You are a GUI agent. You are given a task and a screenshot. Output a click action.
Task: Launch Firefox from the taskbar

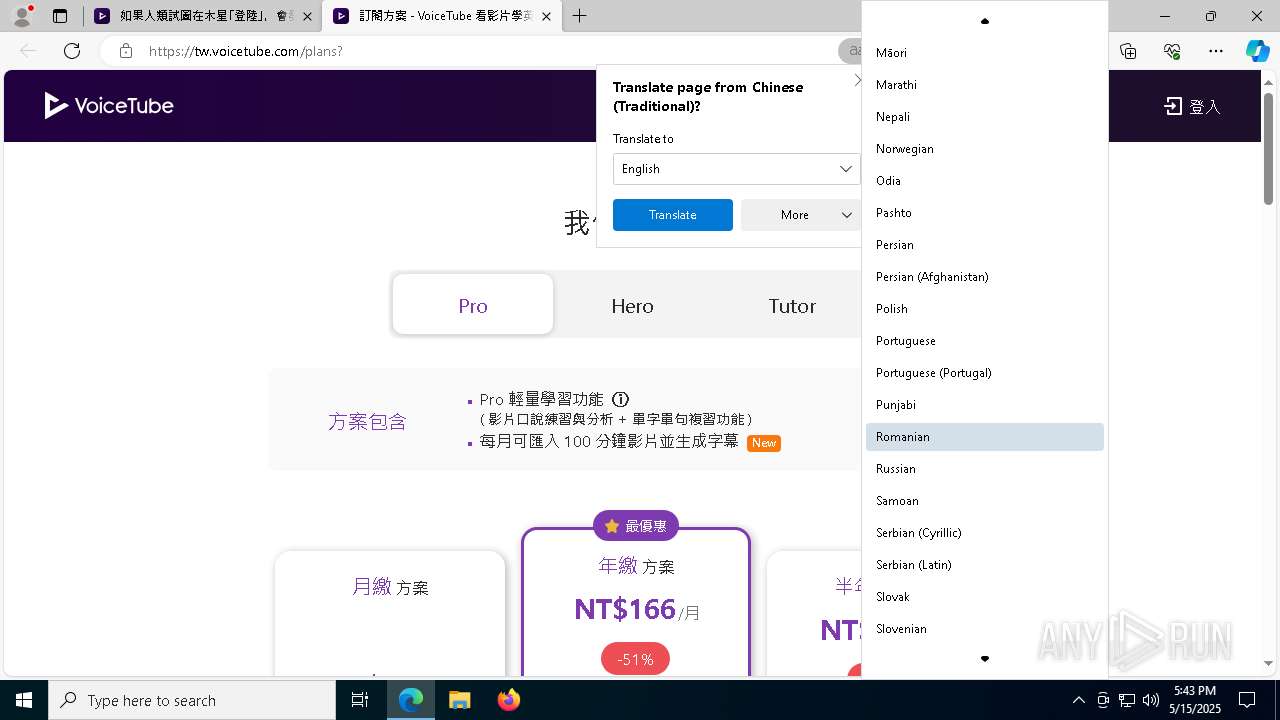508,700
